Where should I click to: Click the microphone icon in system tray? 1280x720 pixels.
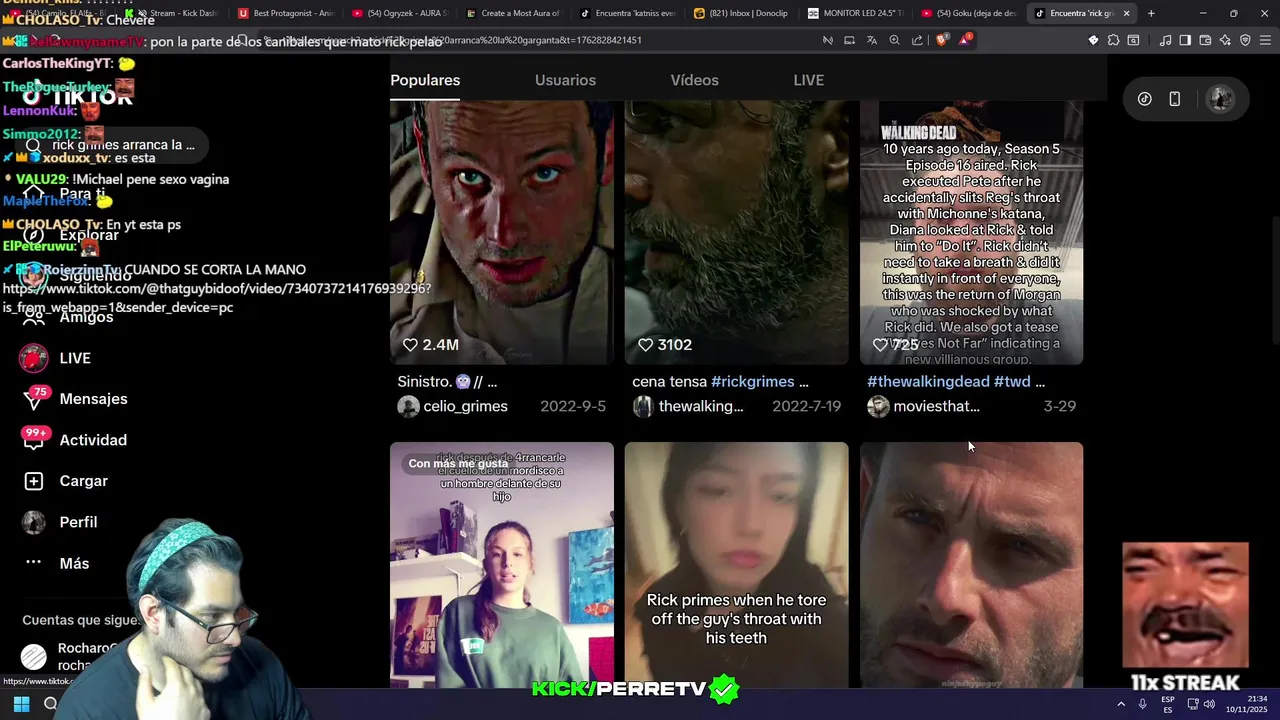coord(1142,704)
